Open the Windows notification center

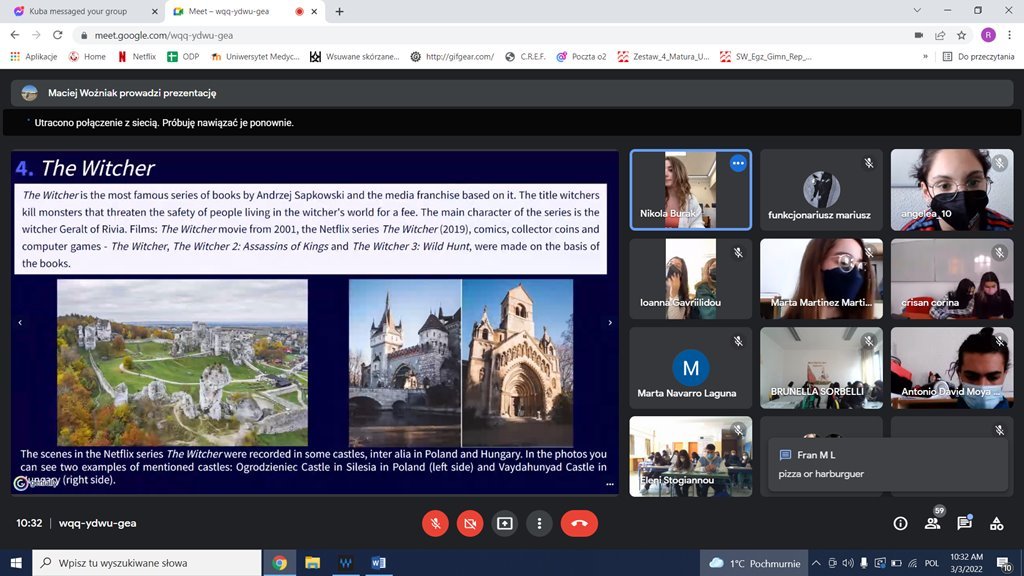click(1004, 563)
